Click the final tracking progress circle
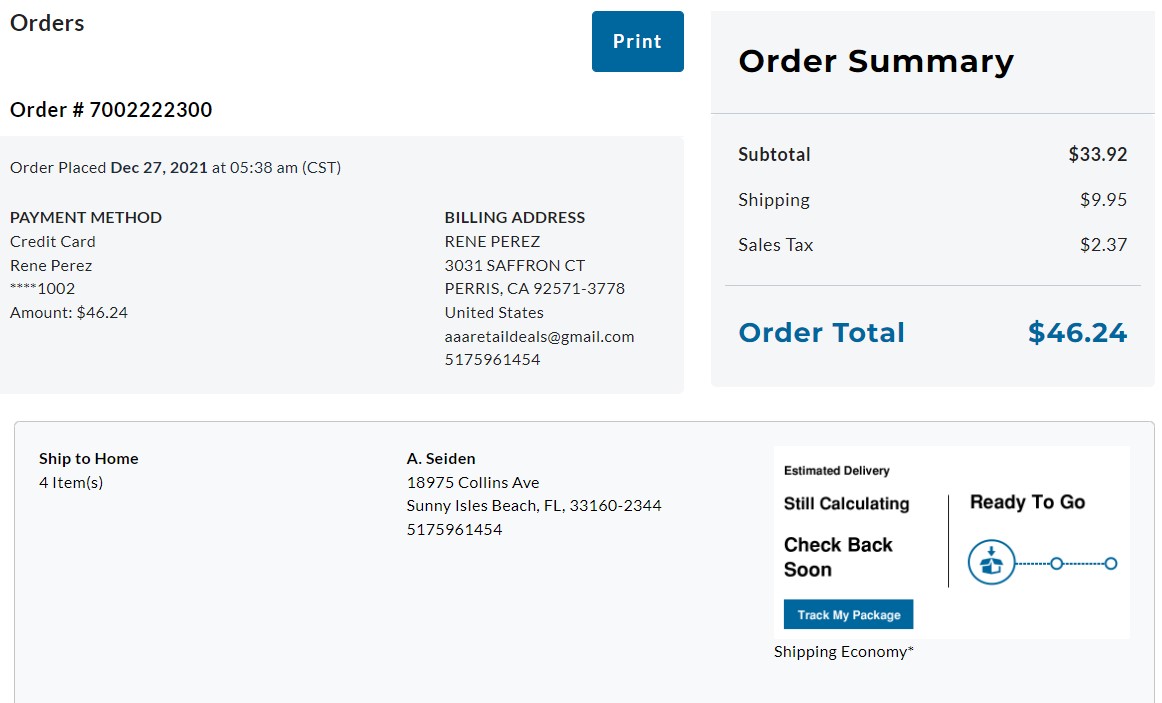This screenshot has height=703, width=1162. [1110, 564]
